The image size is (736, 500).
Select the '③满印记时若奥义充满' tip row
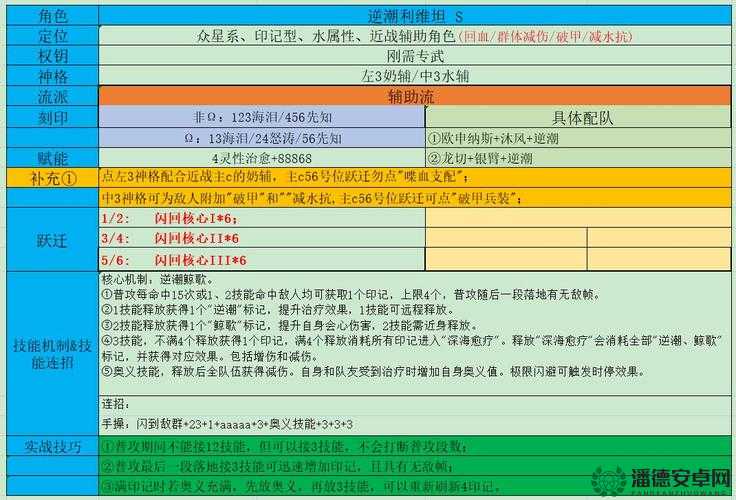415,486
